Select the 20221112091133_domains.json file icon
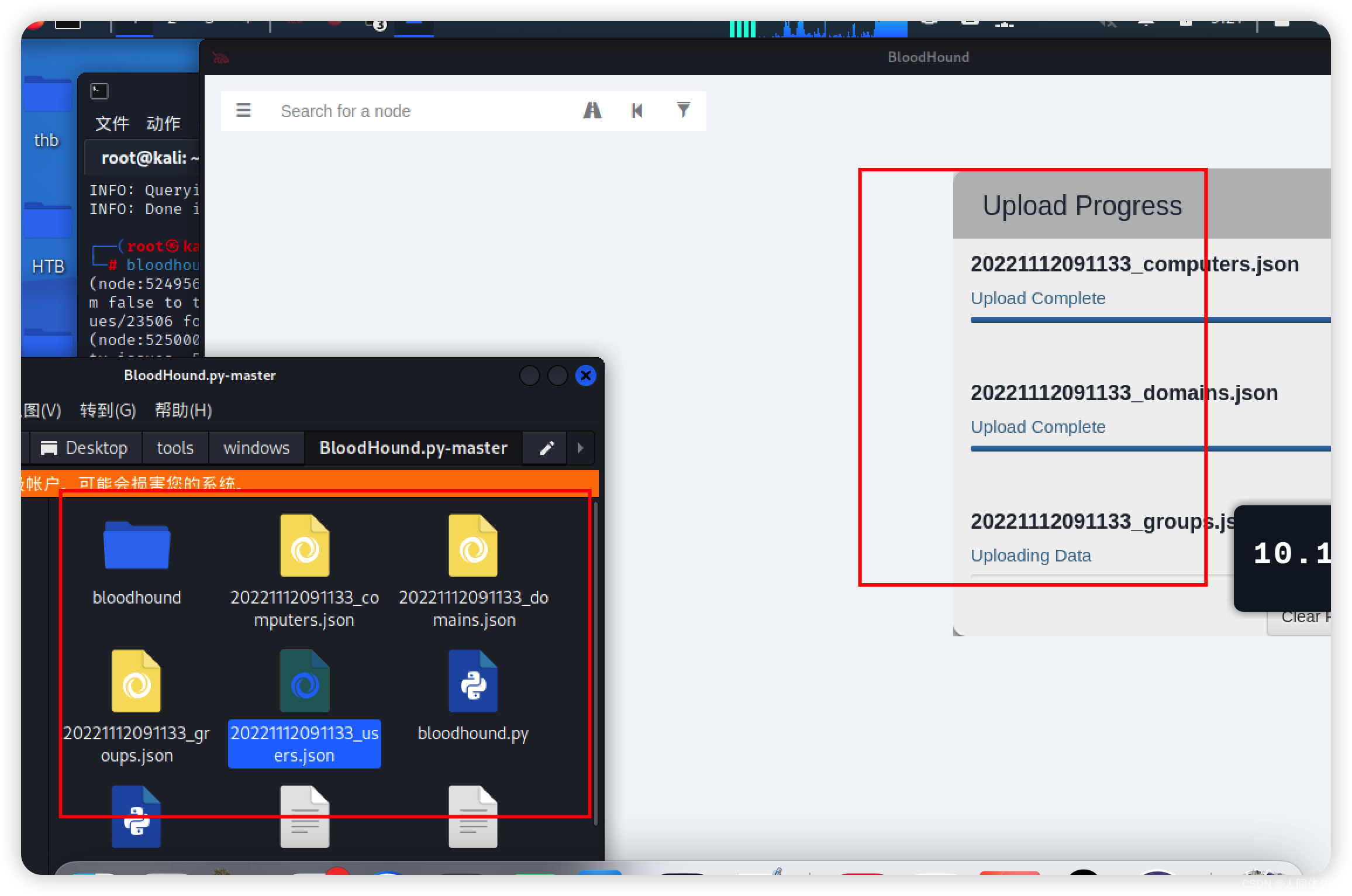This screenshot has width=1352, height=896. pos(473,546)
